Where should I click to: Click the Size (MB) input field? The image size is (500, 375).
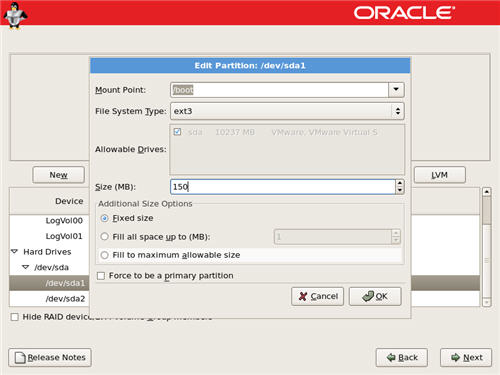coord(283,187)
